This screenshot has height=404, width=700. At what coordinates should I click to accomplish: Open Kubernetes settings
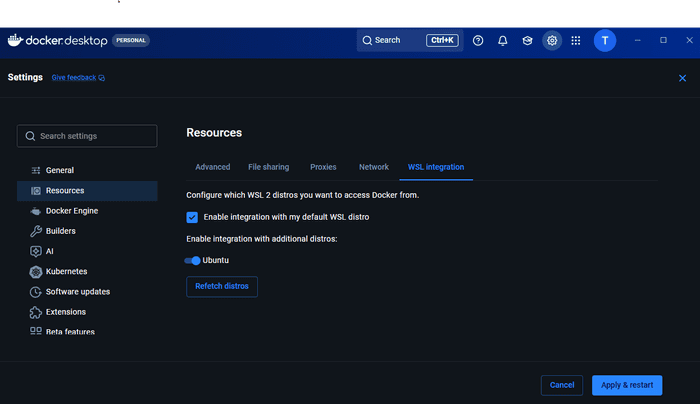tap(87, 271)
